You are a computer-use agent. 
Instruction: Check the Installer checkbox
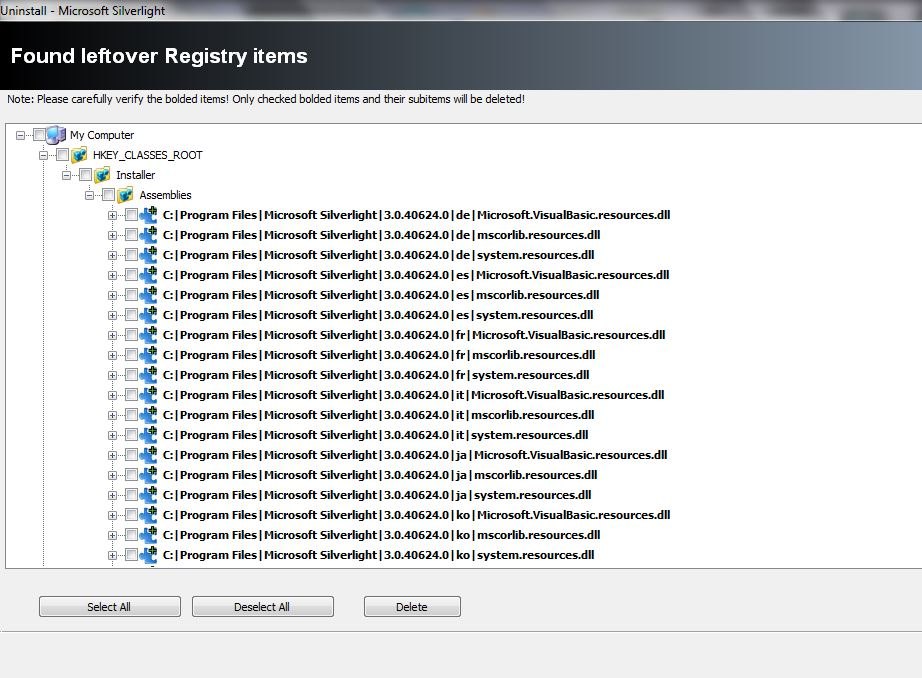point(85,175)
